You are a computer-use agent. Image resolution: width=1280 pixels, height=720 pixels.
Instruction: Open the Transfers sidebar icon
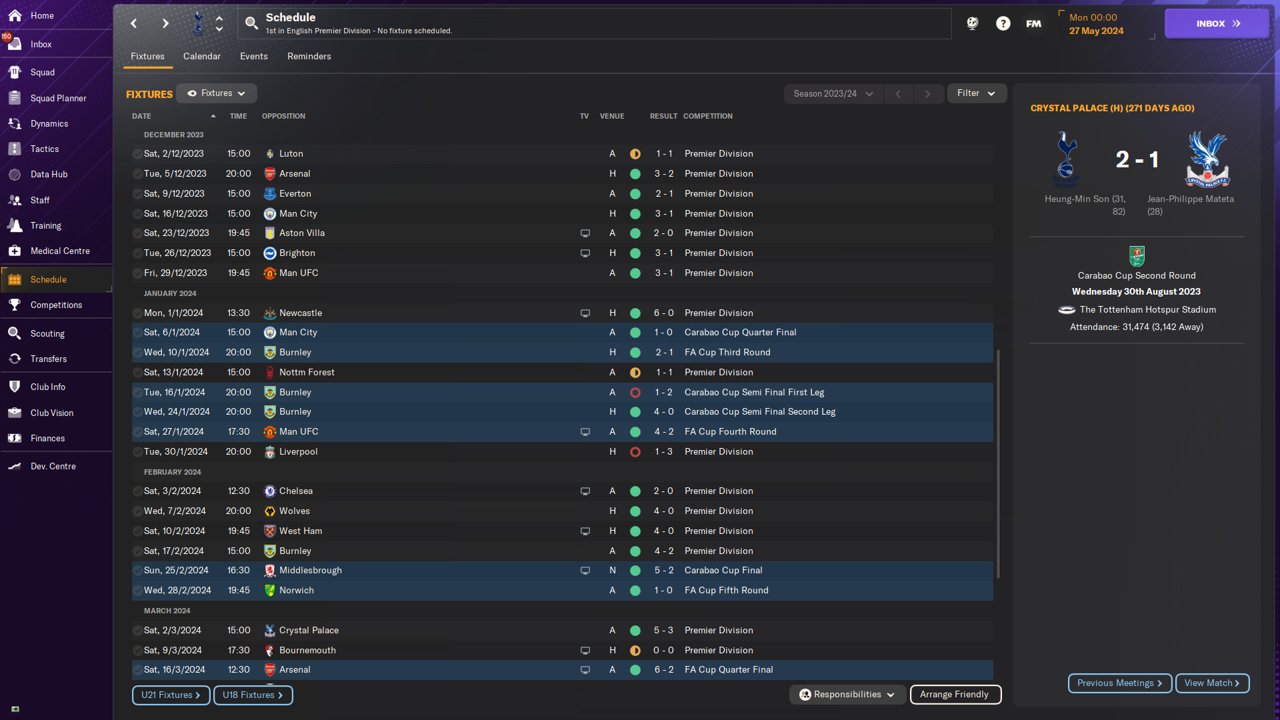coord(14,359)
